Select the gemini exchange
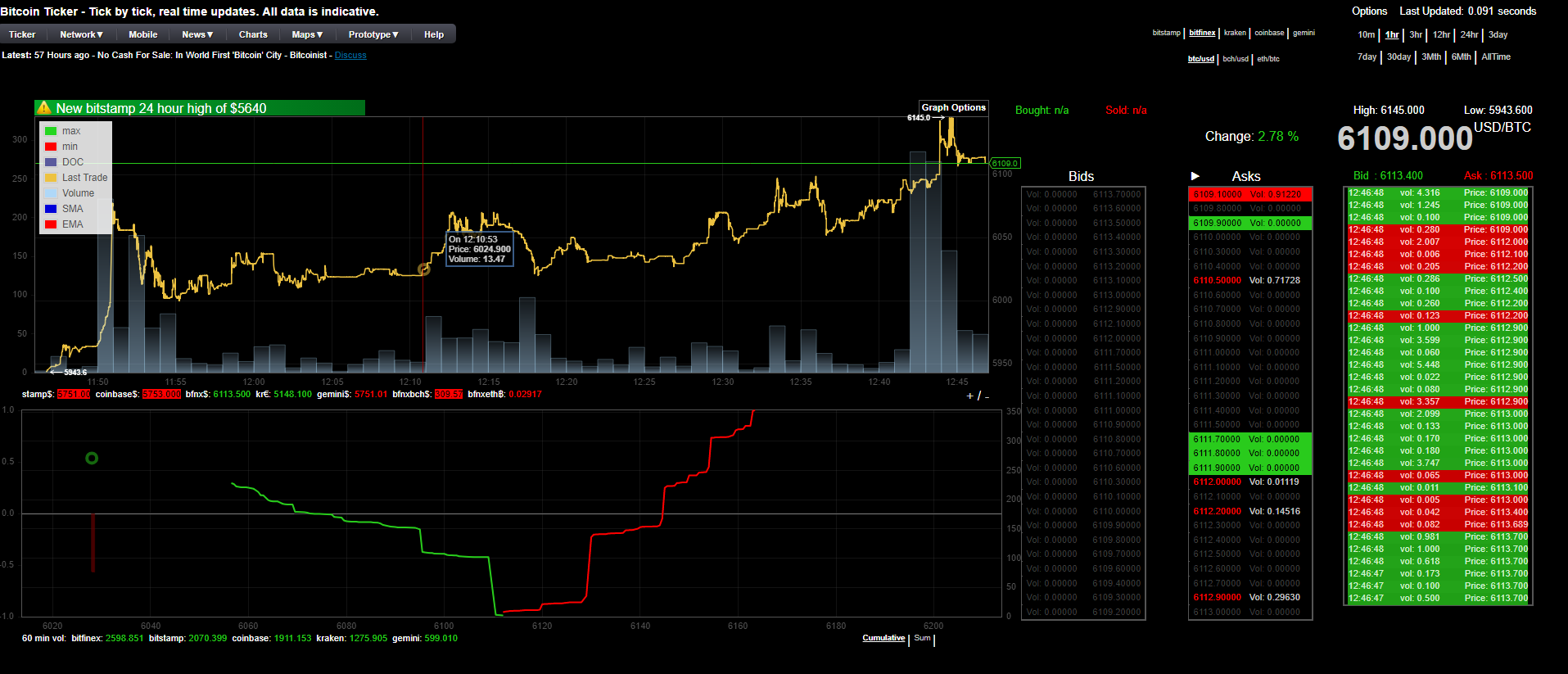 click(x=1304, y=33)
